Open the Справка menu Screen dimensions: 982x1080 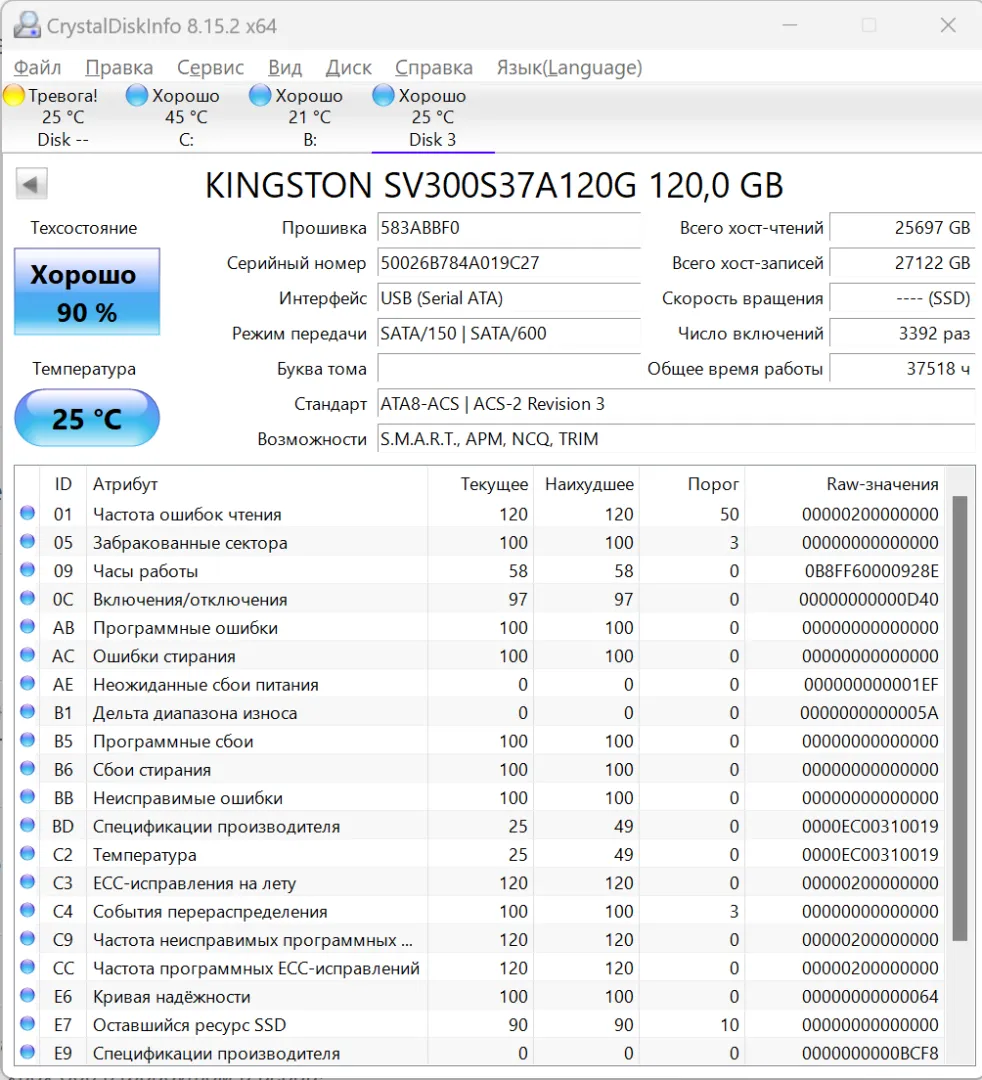pos(434,68)
